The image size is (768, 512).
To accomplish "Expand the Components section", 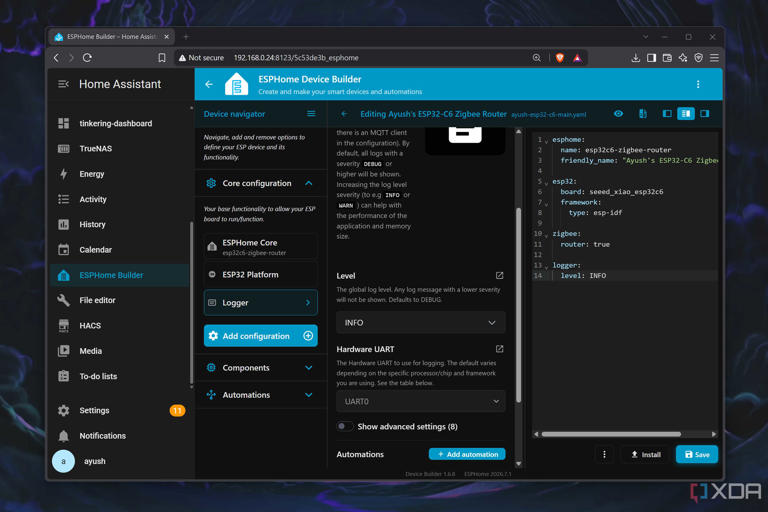I will (x=309, y=367).
